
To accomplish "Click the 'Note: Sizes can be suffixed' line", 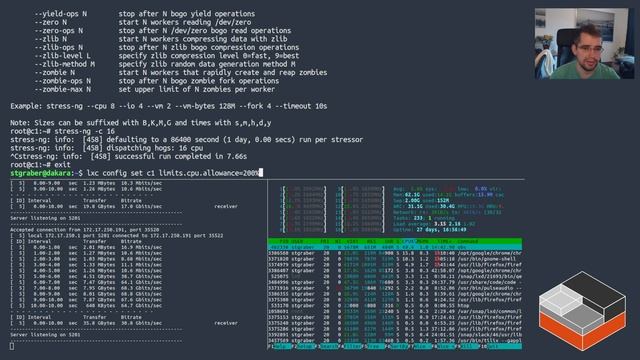I will [x=141, y=123].
